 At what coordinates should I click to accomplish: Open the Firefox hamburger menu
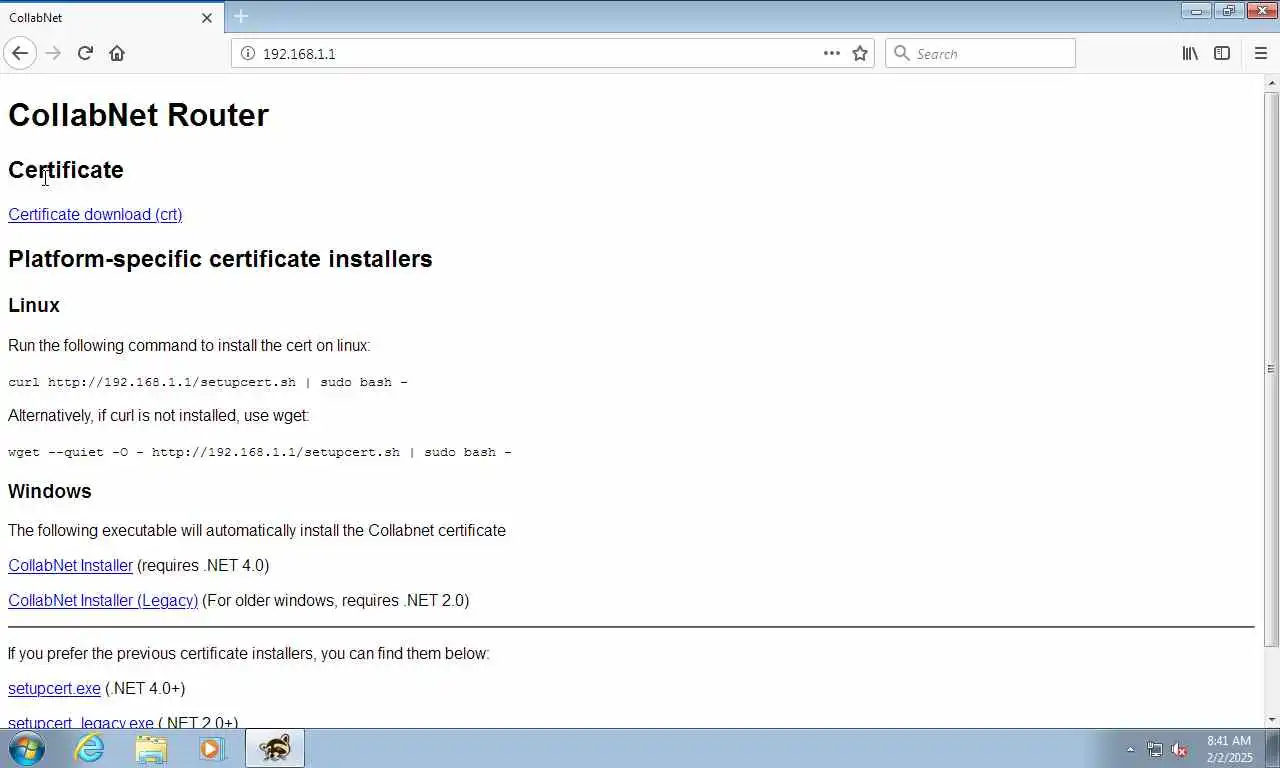1260,53
